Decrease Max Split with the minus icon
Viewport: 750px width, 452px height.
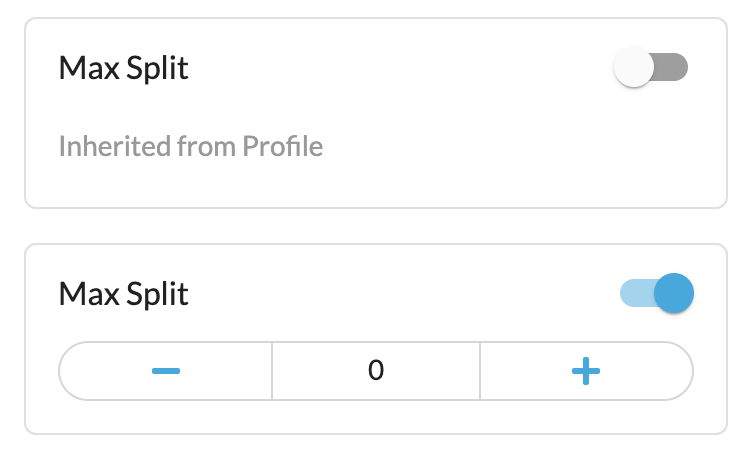click(166, 371)
